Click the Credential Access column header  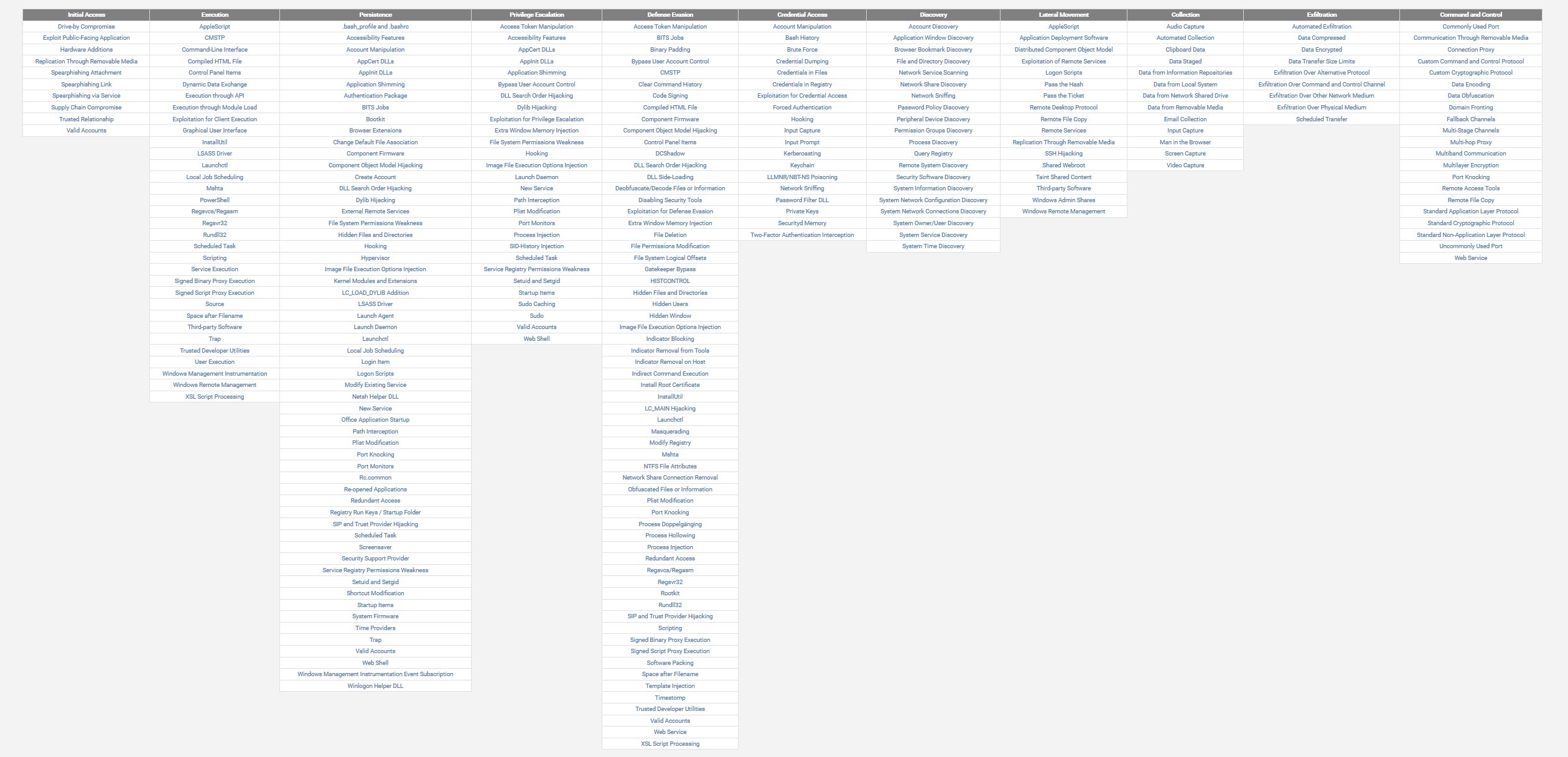802,14
